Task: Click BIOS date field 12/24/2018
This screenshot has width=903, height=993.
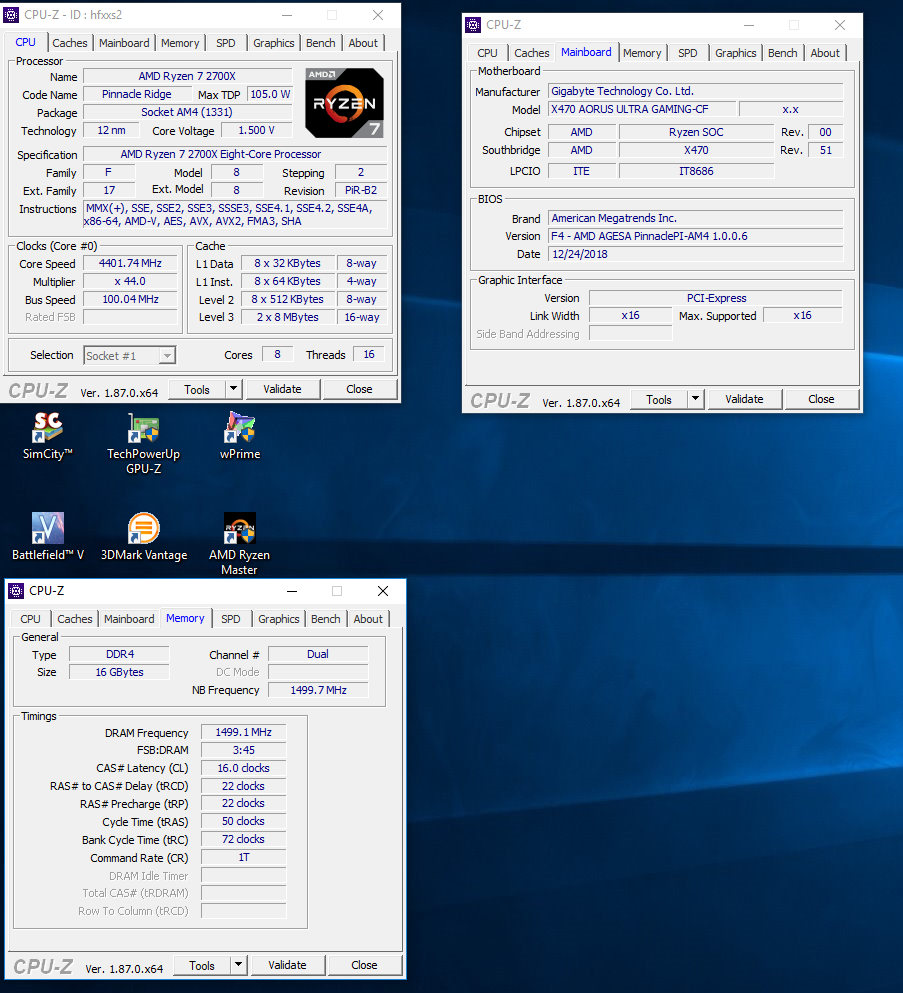Action: pyautogui.click(x=695, y=254)
